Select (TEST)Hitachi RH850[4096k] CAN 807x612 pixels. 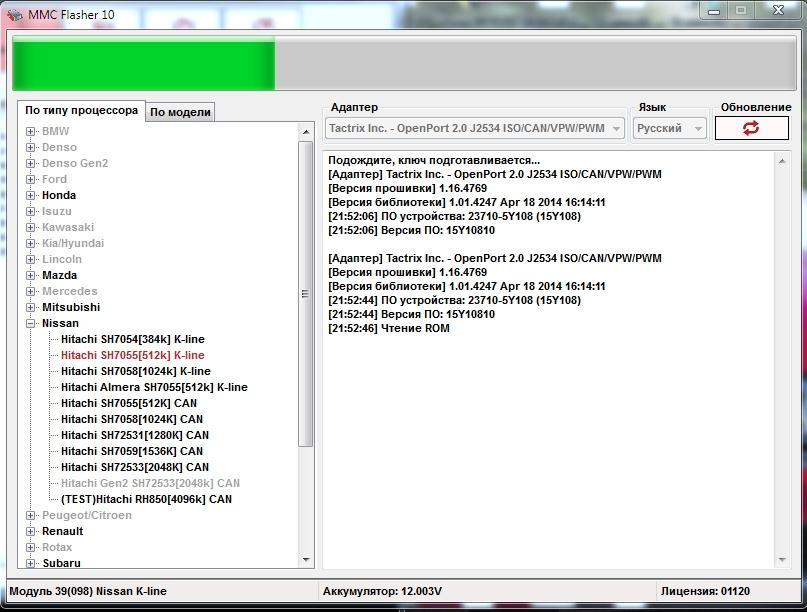tap(147, 499)
